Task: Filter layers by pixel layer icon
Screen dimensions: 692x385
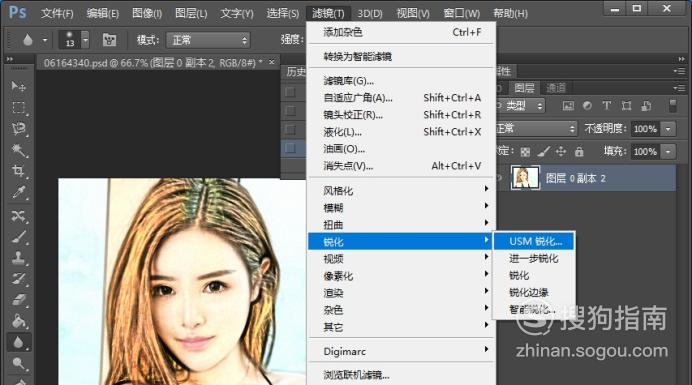Action: (x=568, y=106)
